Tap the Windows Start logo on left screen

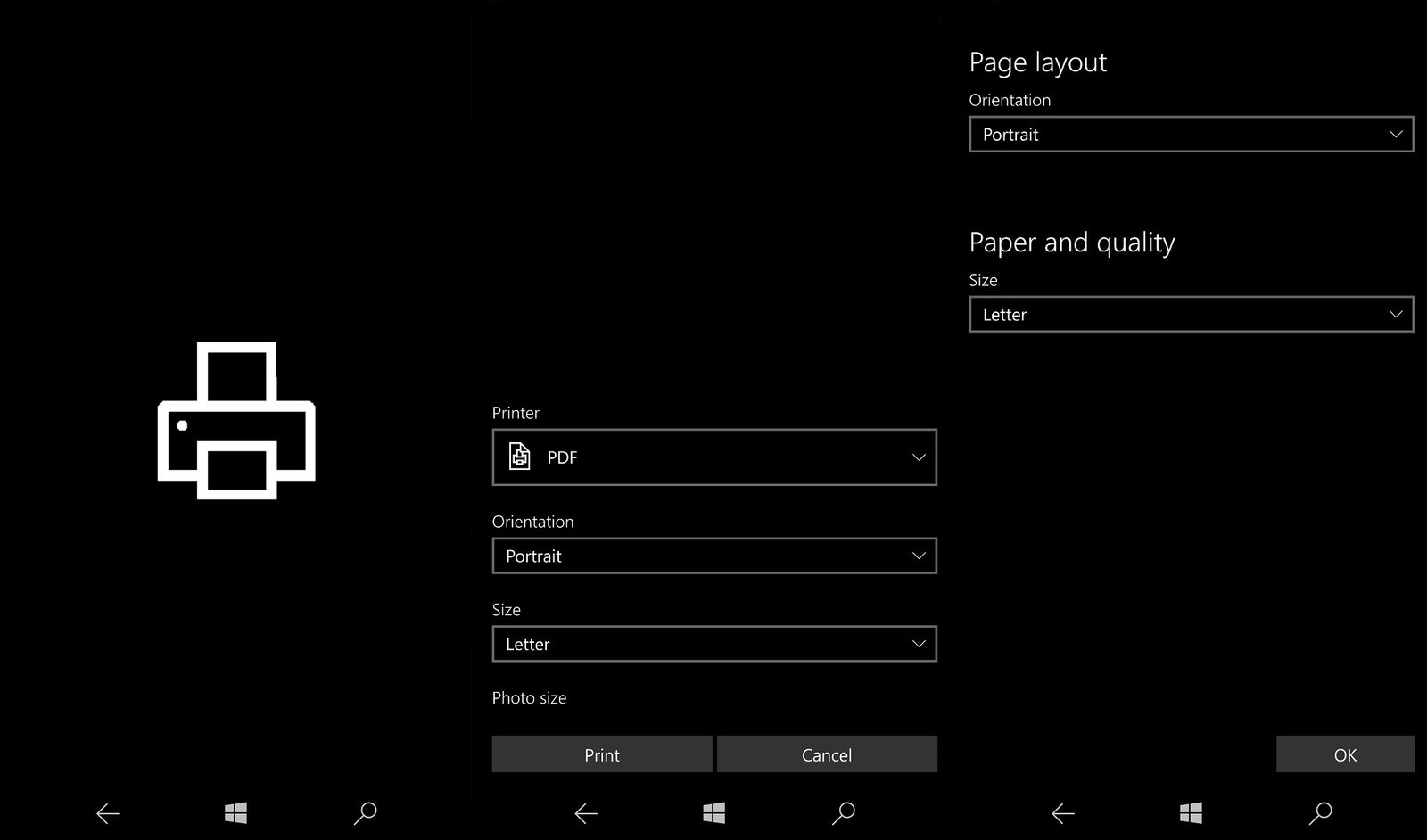pos(235,812)
